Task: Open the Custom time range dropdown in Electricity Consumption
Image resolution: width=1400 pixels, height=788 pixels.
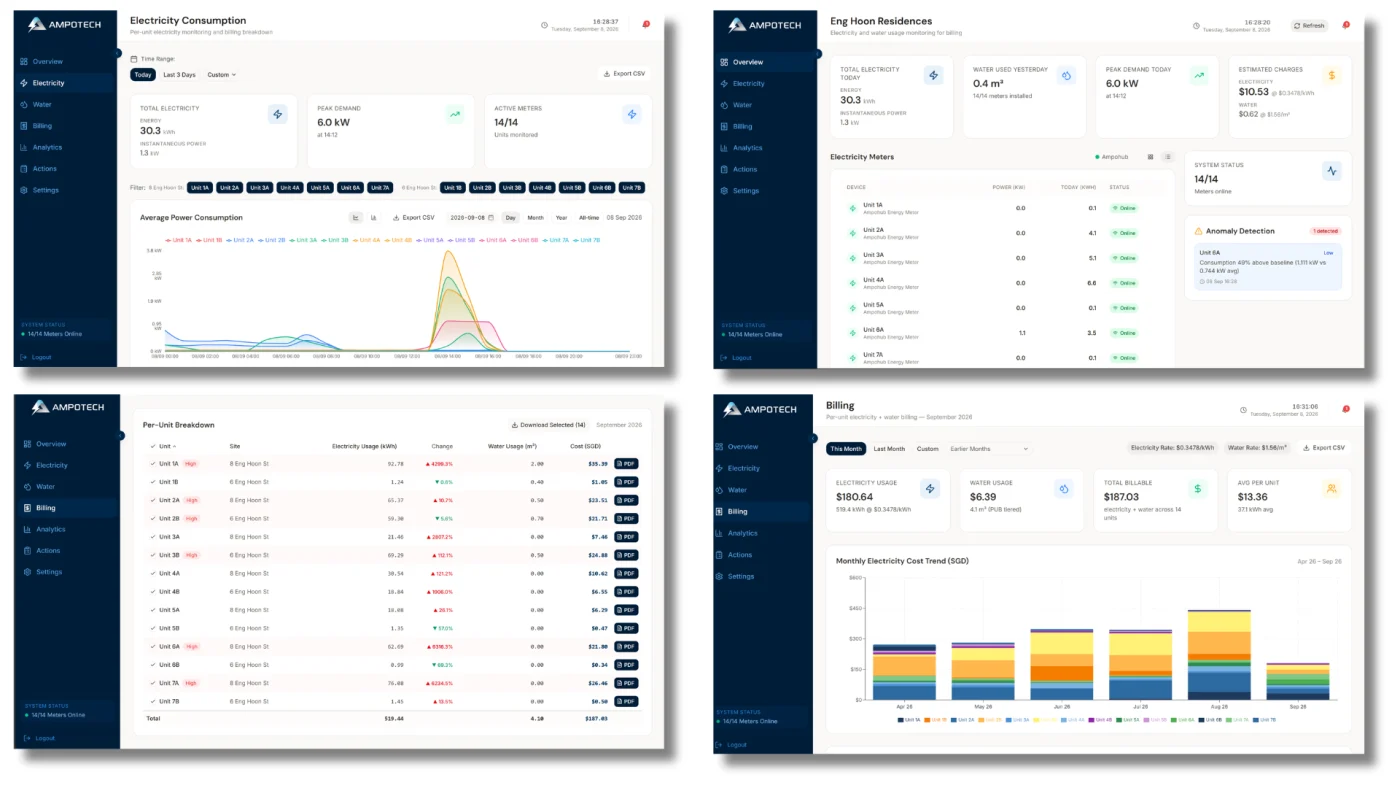Action: [x=221, y=75]
